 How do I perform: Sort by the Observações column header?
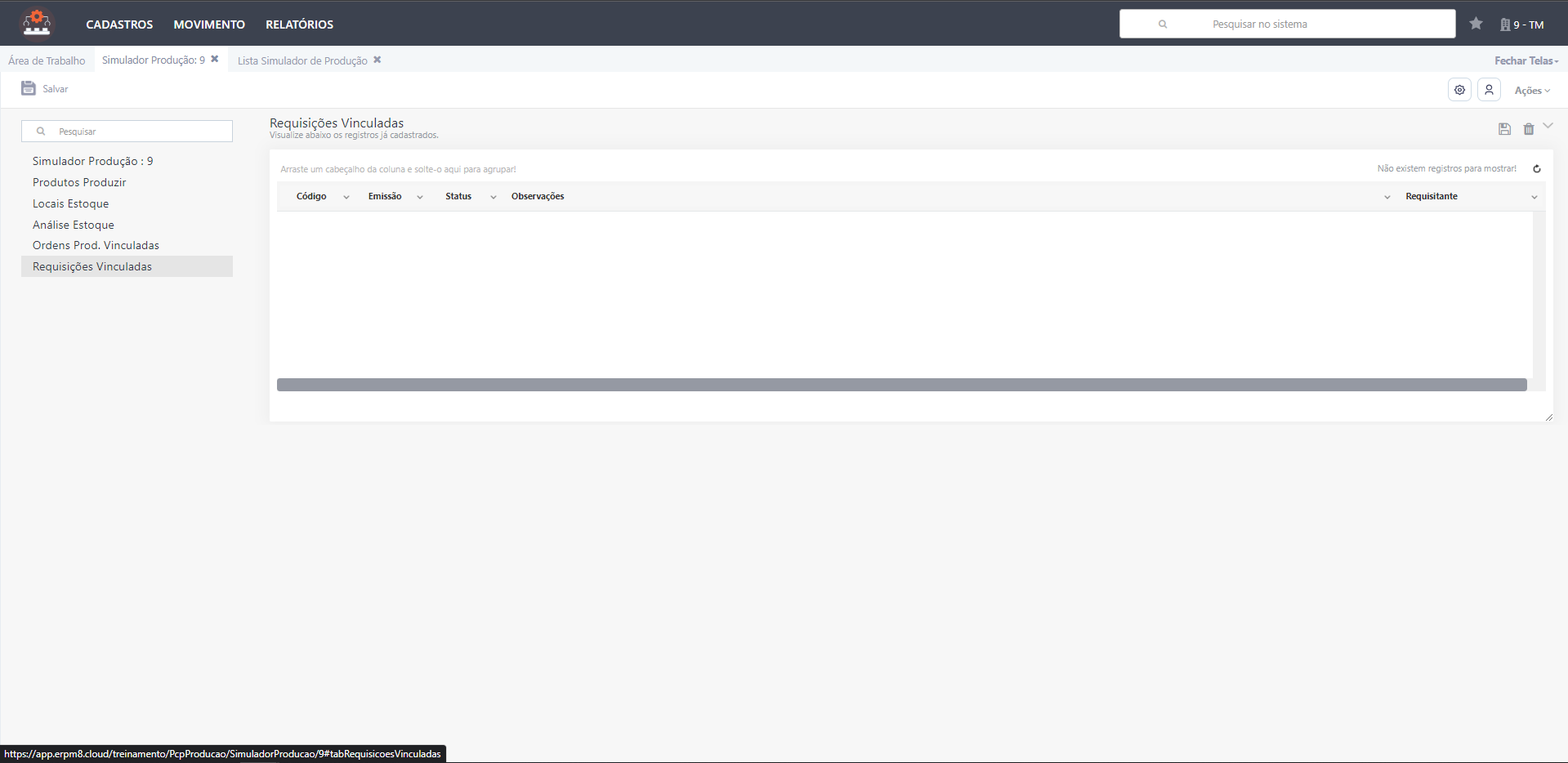click(538, 196)
